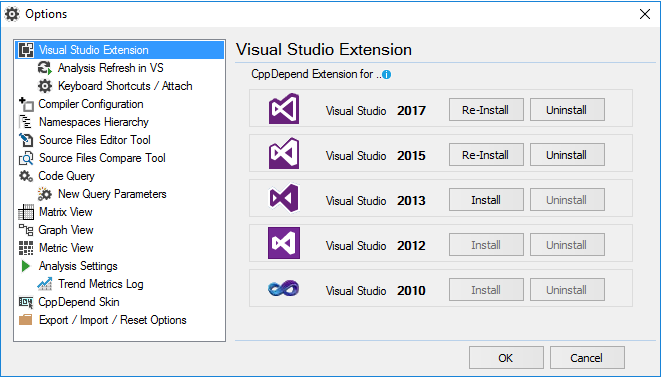Click the Source Files Editor Tool icon
Image resolution: width=662 pixels, height=377 pixels.
26,140
